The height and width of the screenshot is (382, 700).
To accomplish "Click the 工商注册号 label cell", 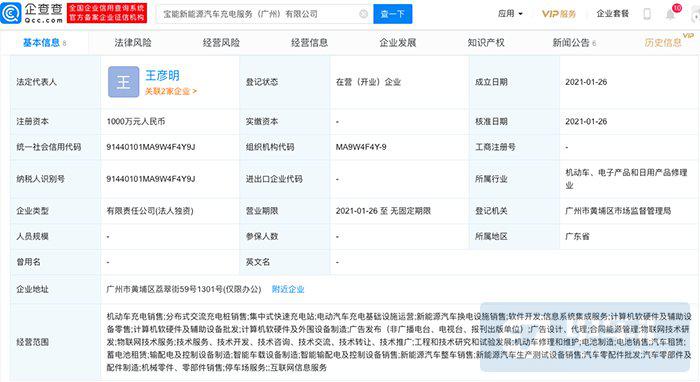I will click(514, 147).
